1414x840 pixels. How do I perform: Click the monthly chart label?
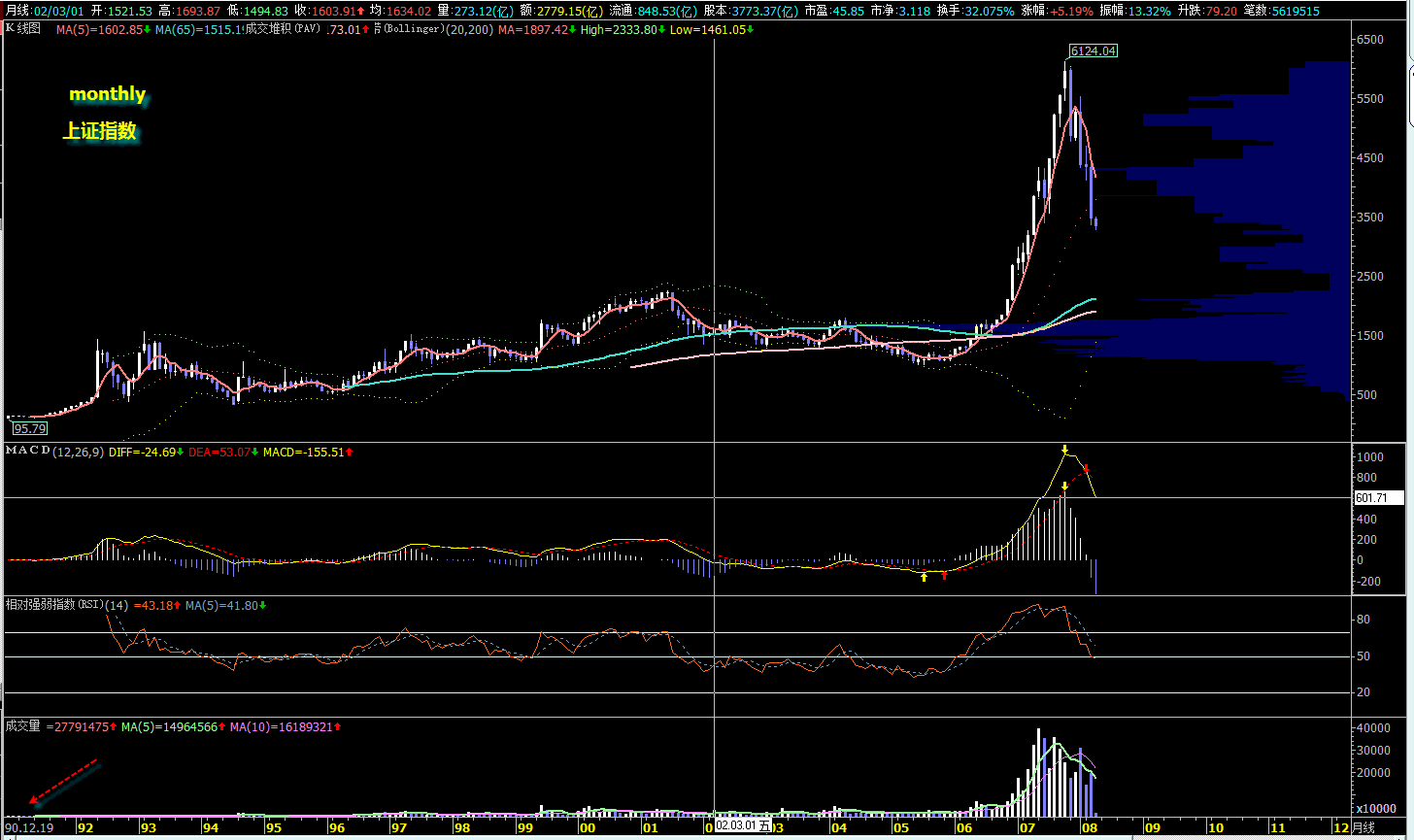107,94
